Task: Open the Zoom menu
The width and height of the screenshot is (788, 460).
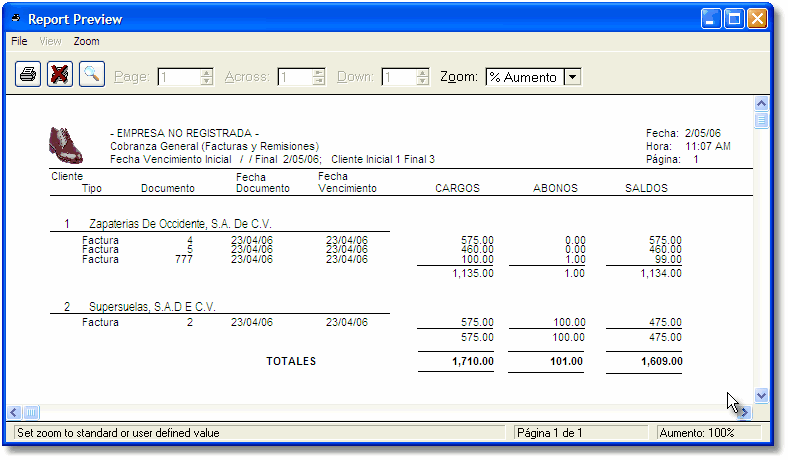Action: [86, 41]
